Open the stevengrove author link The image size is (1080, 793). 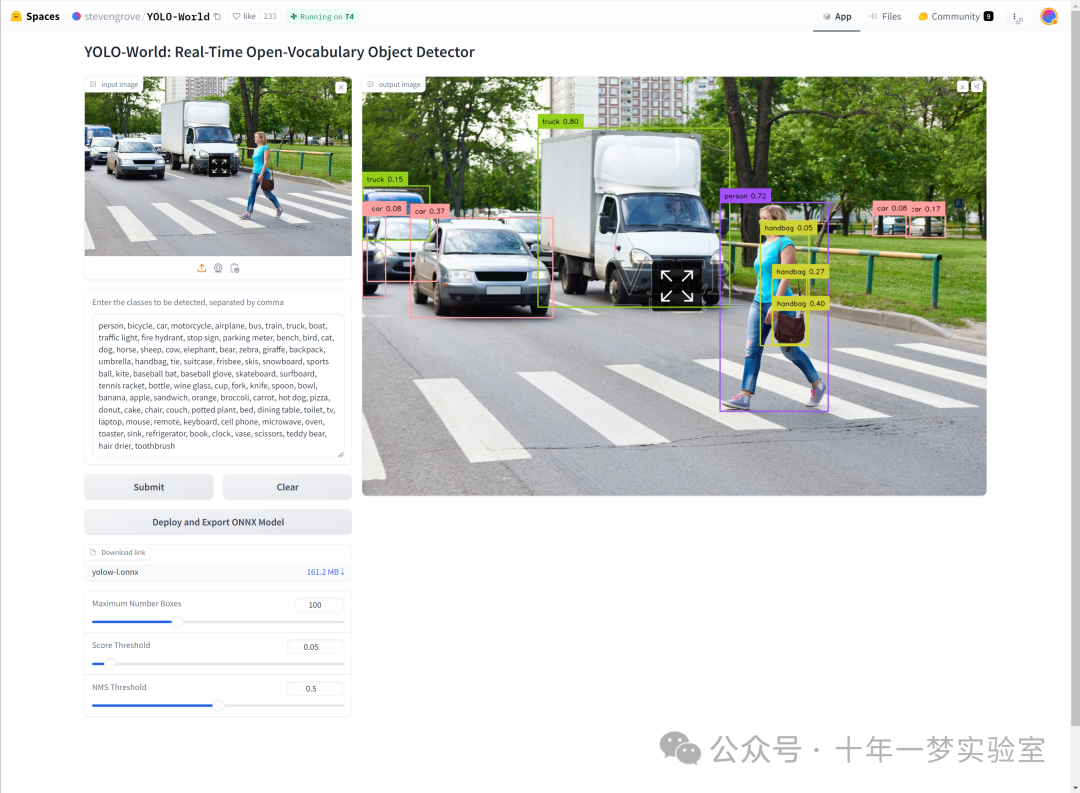pyautogui.click(x=112, y=17)
